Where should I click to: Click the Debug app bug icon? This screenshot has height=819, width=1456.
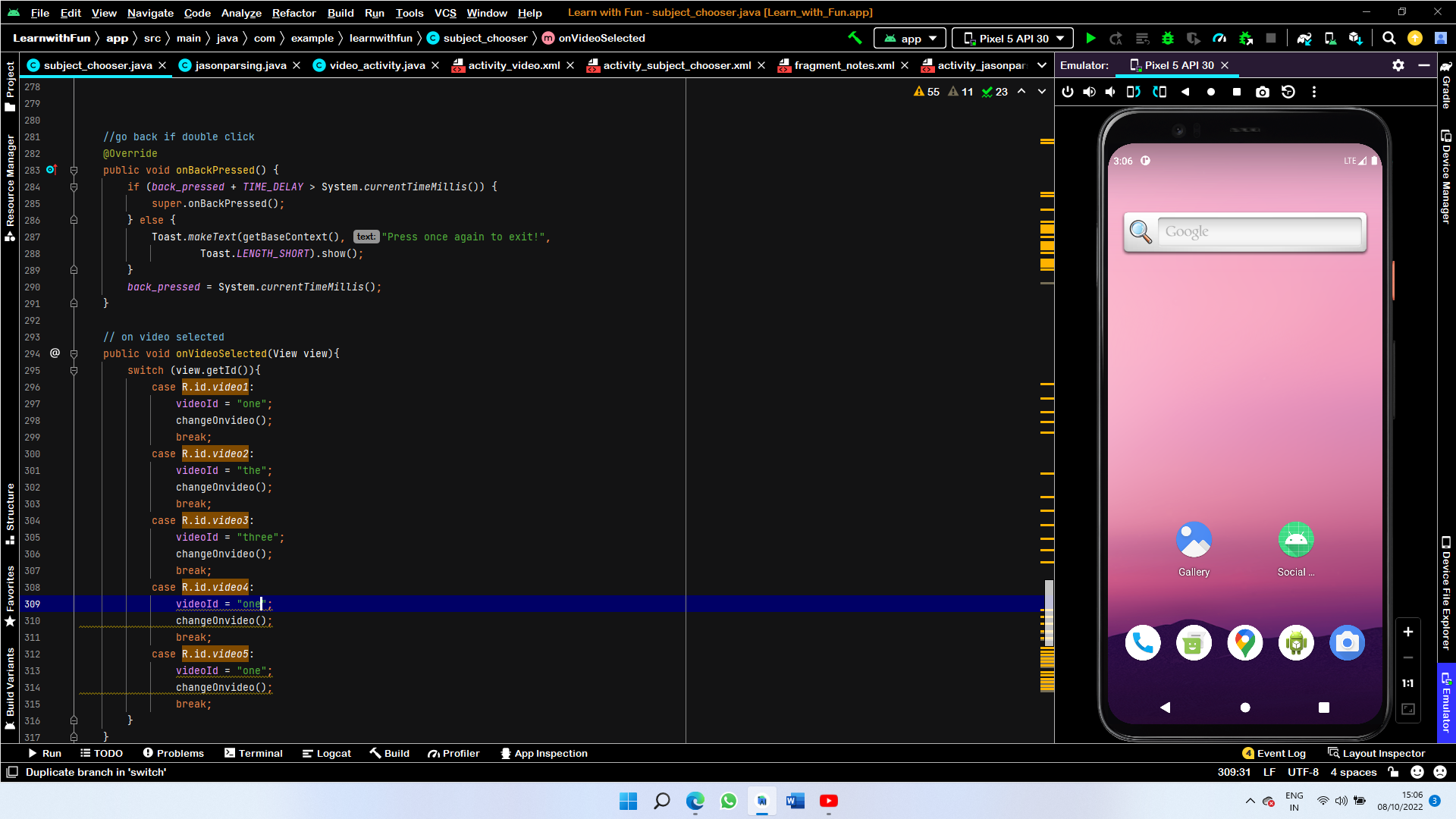click(x=1168, y=38)
